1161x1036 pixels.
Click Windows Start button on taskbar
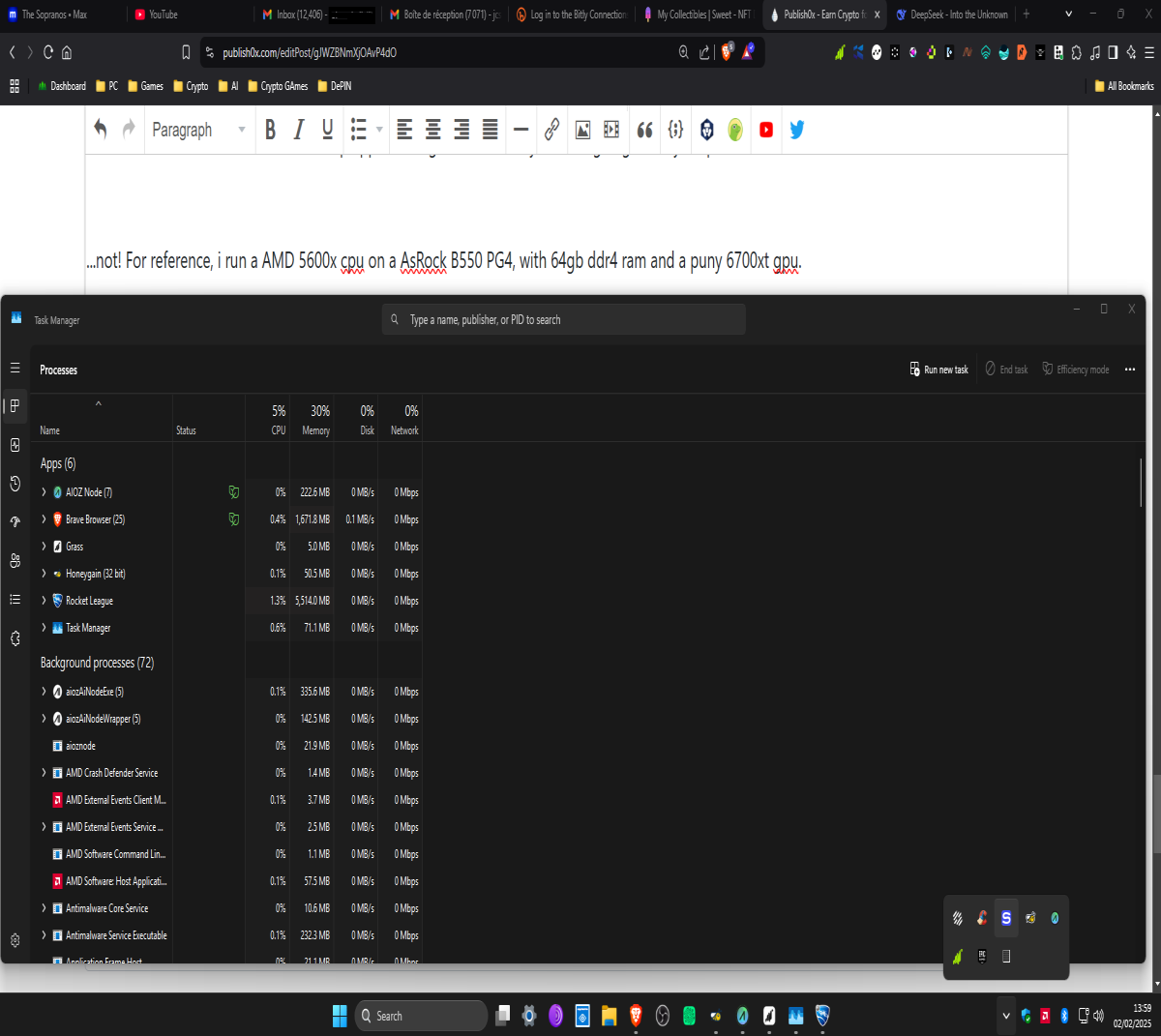(x=340, y=1016)
